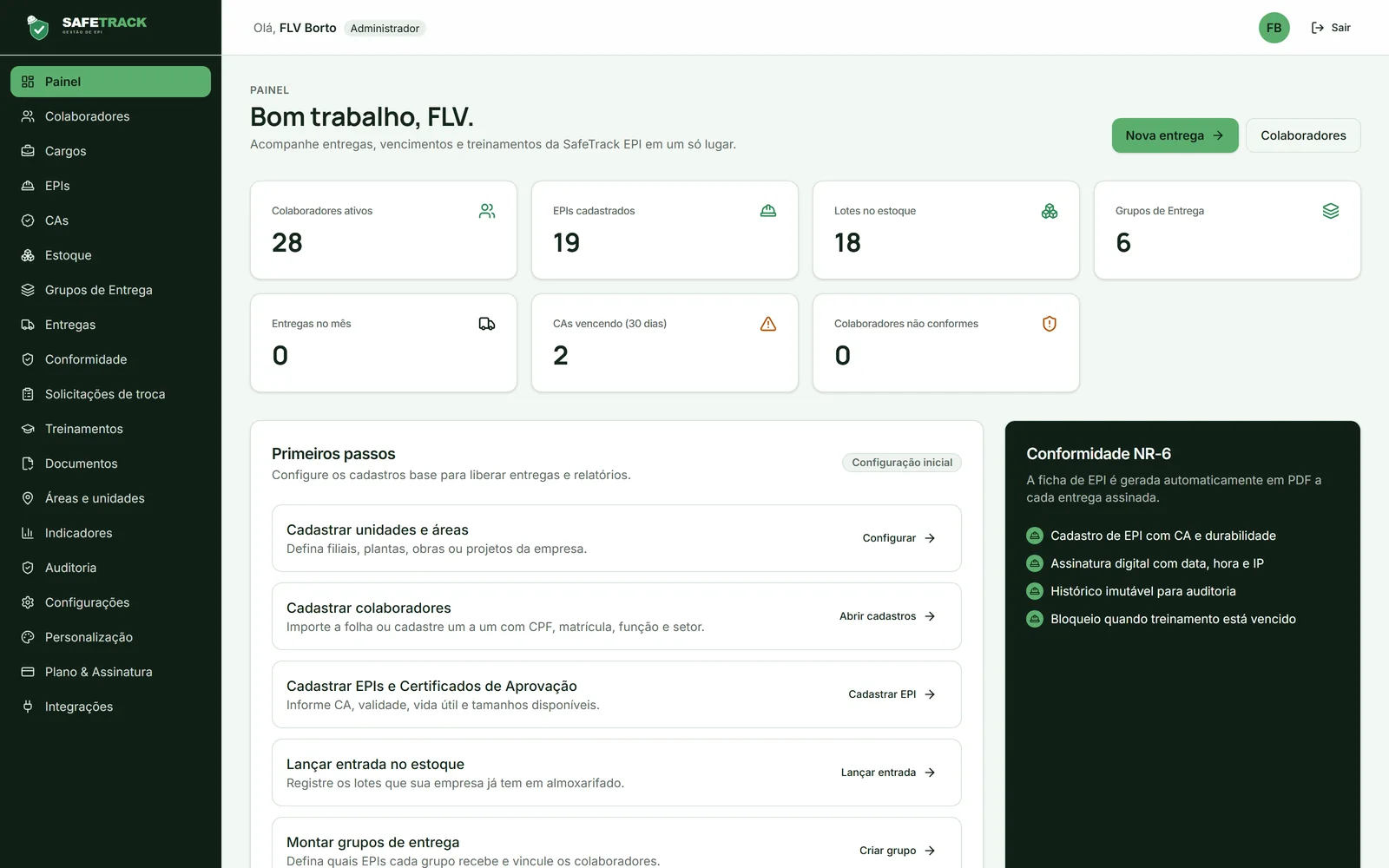
Task: Click the Áreas e unidades map pin icon
Action: pos(28,498)
